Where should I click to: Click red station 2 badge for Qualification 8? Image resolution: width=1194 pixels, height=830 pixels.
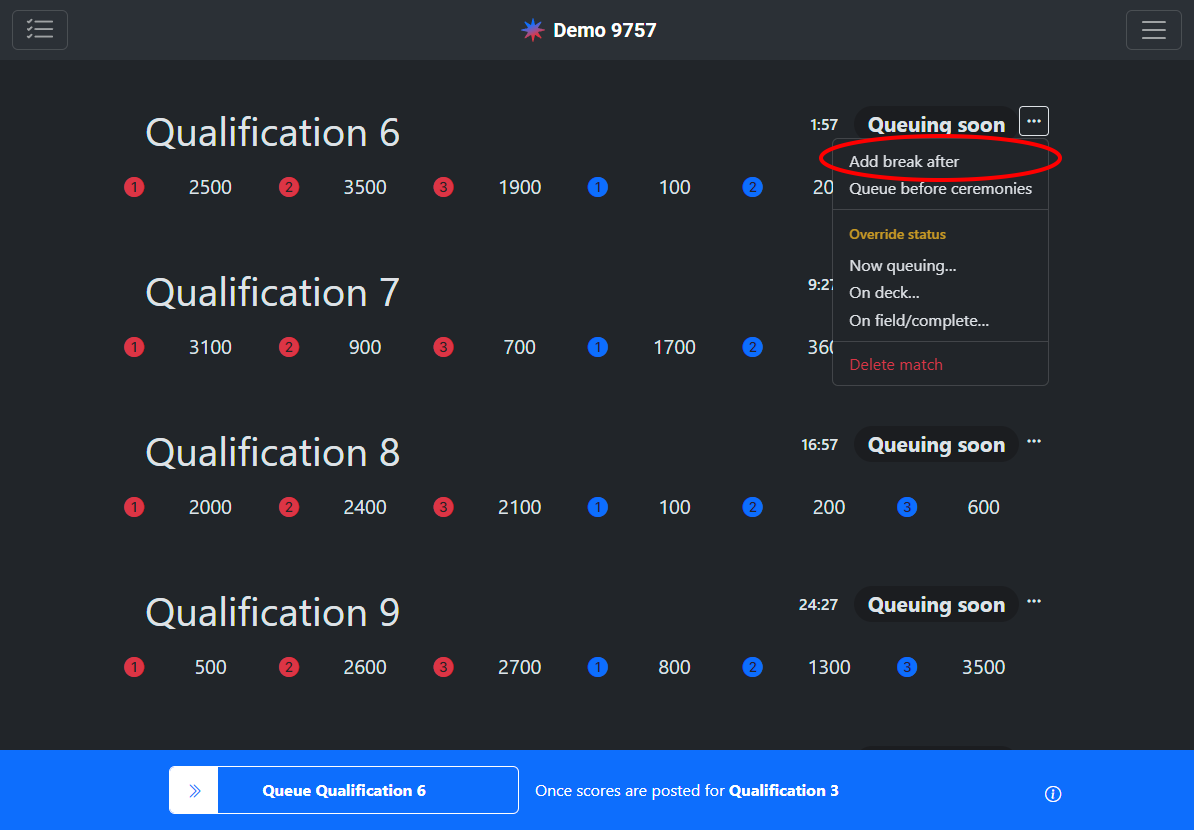click(x=289, y=507)
